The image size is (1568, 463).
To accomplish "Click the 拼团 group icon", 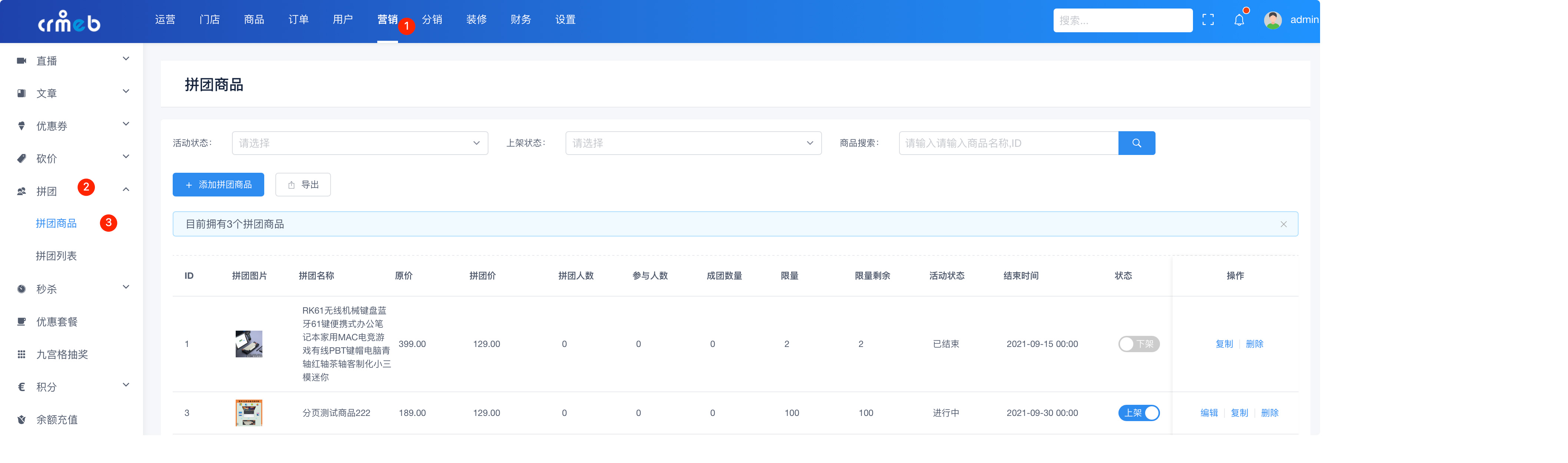I will 21,191.
